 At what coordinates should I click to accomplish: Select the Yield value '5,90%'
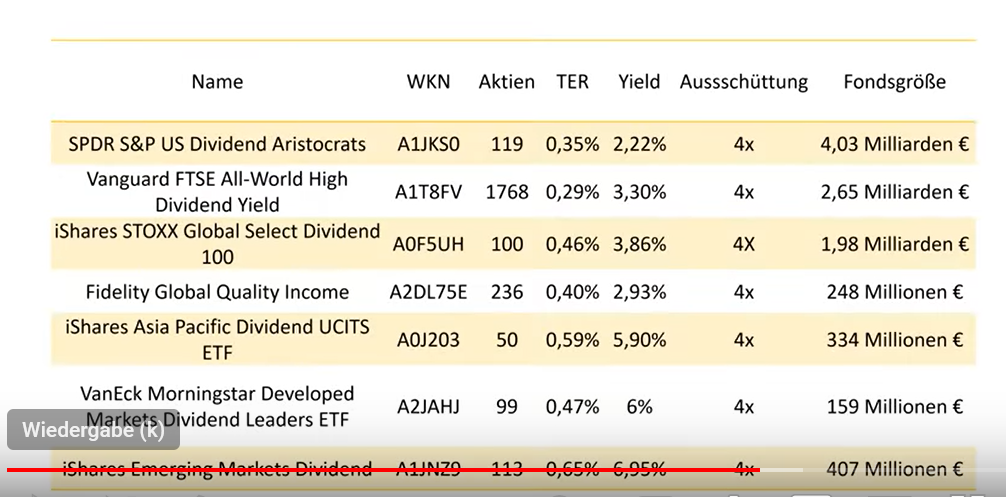[639, 340]
